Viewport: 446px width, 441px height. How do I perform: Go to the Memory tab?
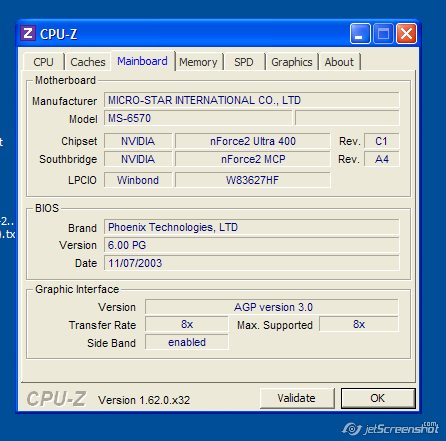coord(198,62)
